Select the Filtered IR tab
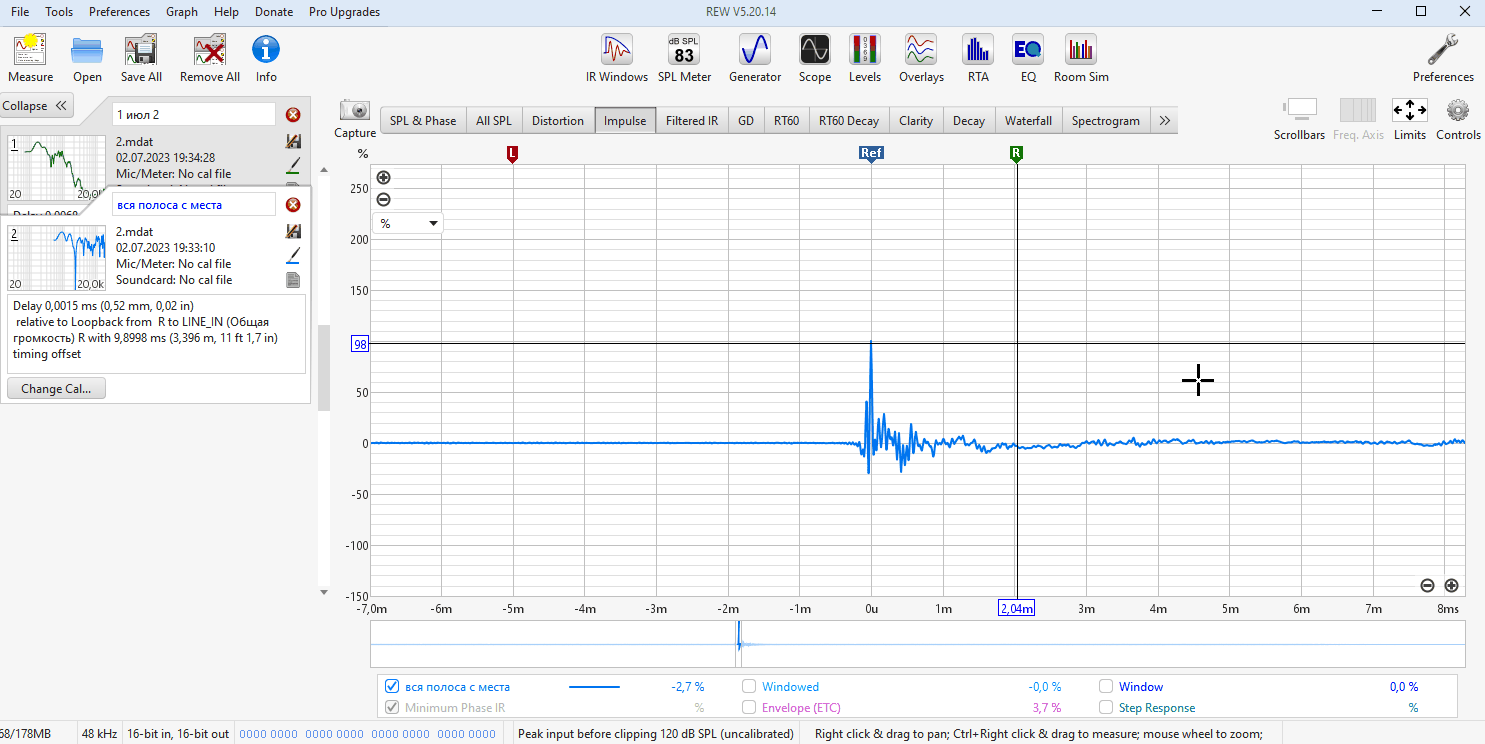 (692, 121)
